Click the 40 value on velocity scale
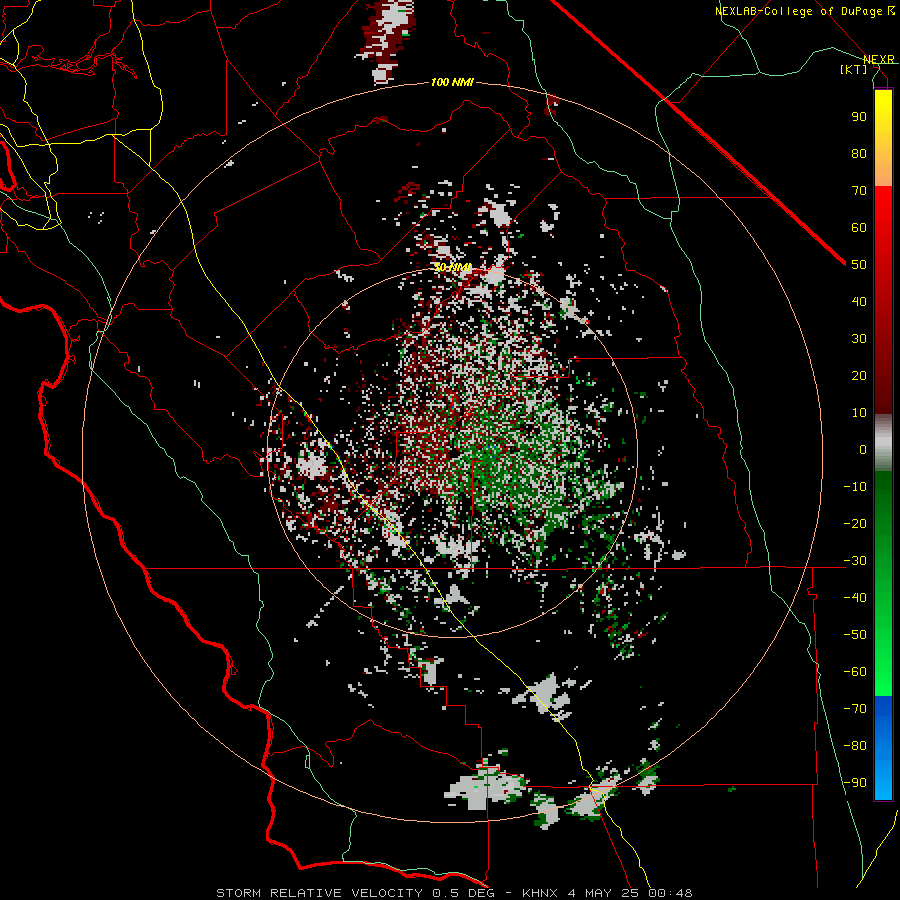The height and width of the screenshot is (900, 900). (x=859, y=301)
